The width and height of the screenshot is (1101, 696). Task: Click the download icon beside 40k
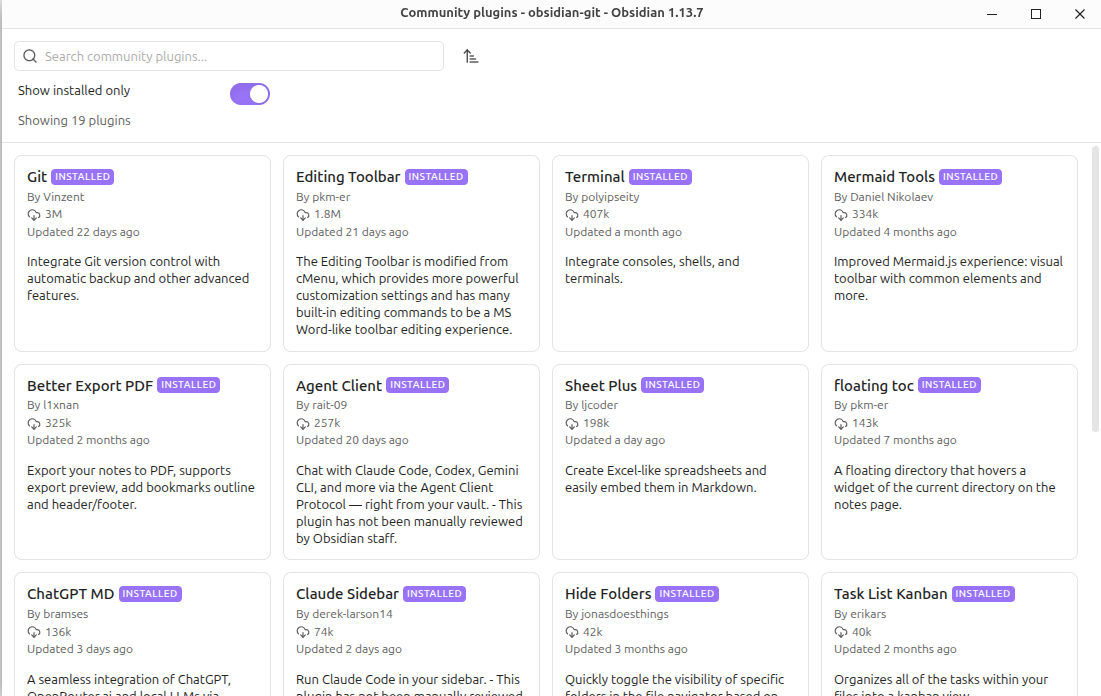(x=840, y=632)
